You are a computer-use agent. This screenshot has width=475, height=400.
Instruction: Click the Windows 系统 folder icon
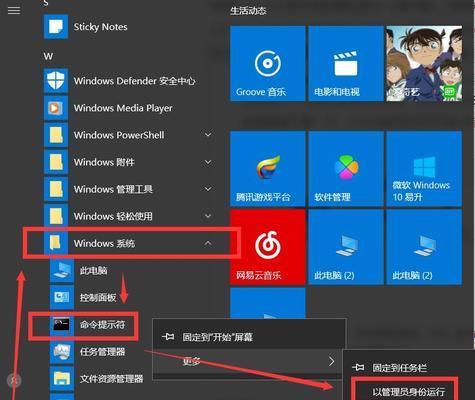point(56,243)
